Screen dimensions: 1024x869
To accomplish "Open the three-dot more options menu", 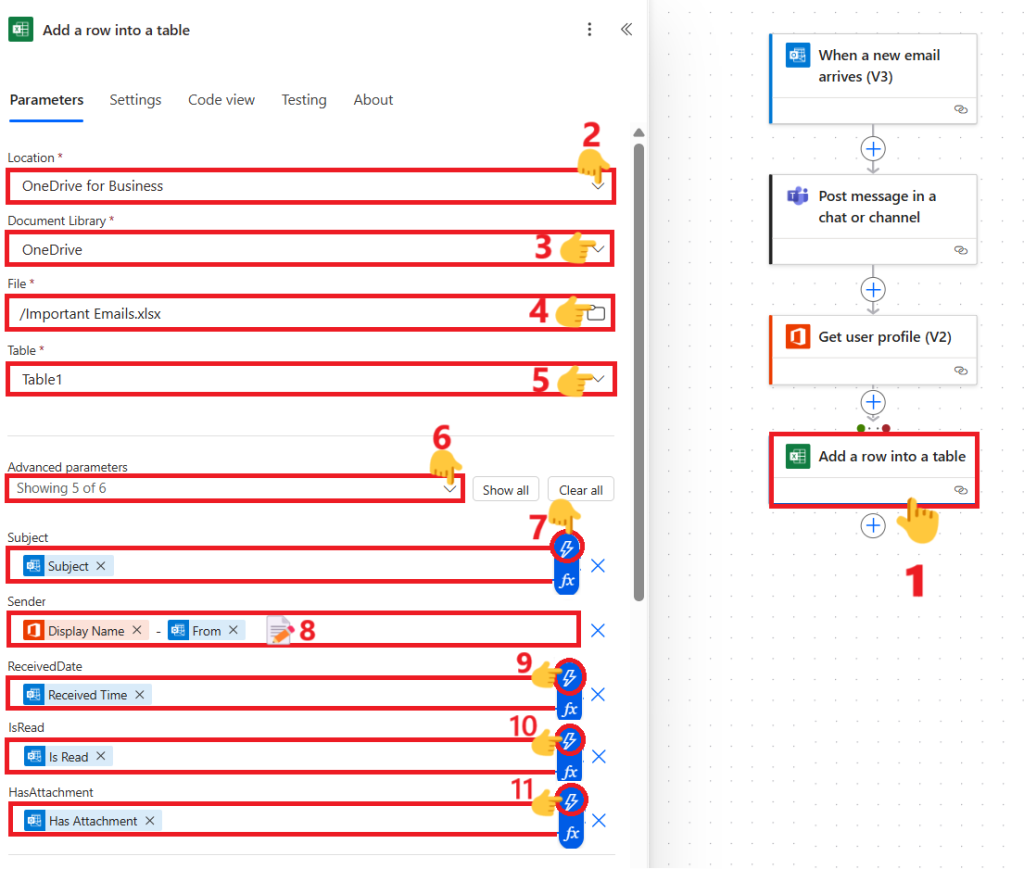I will coord(590,30).
